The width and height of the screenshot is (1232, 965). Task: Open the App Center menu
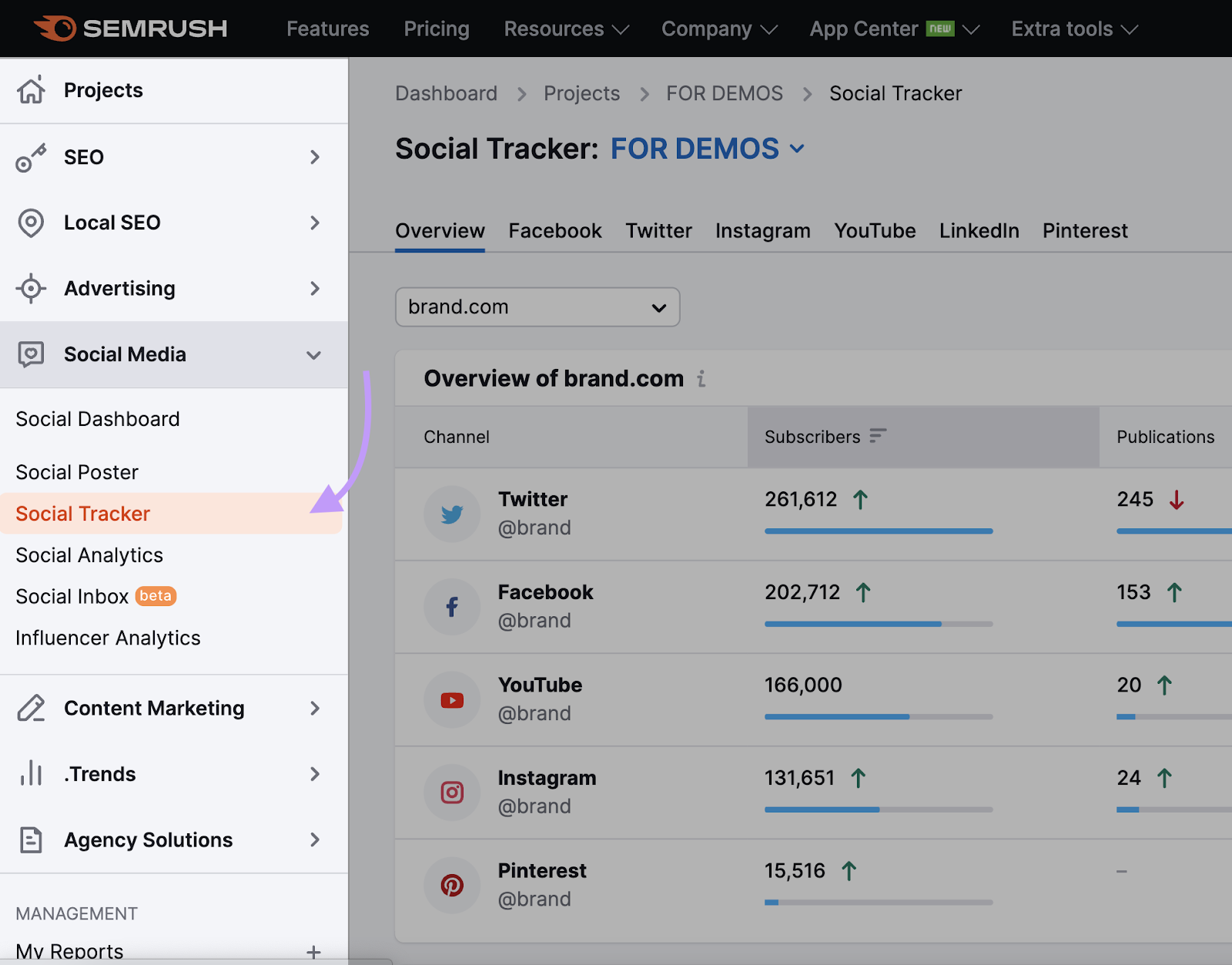click(x=895, y=29)
